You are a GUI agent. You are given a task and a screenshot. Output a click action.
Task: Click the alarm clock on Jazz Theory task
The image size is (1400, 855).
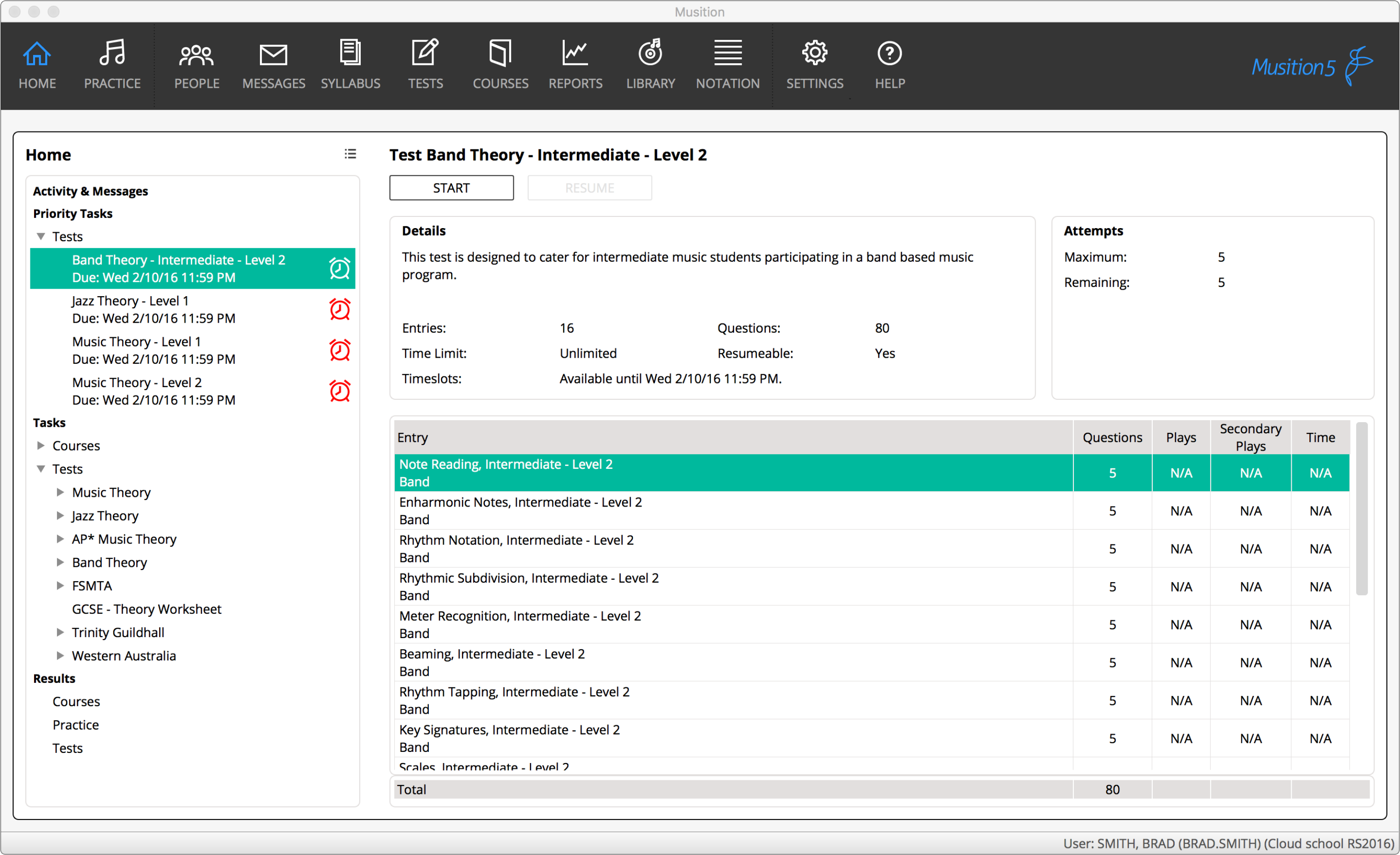click(339, 309)
